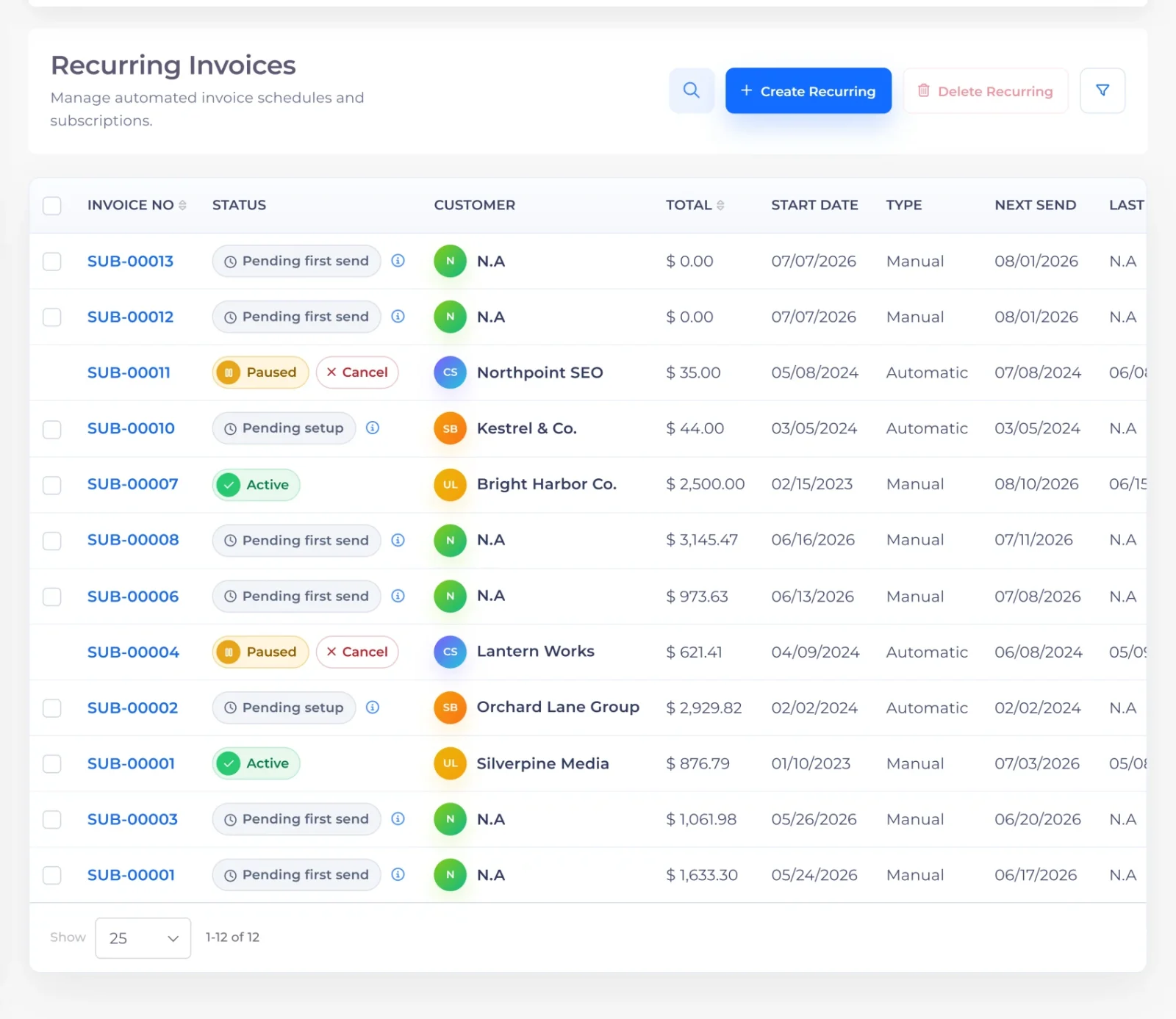Open invoice link SUB-00013
This screenshot has width=1176, height=1019.
(130, 261)
